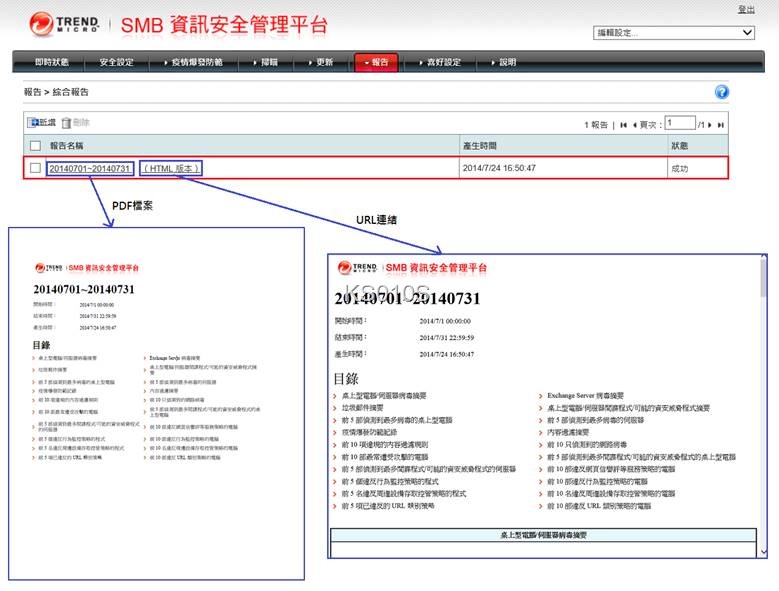The height and width of the screenshot is (591, 779).
Task: Select the highlighted 報告 menu tab
Action: pos(376,62)
